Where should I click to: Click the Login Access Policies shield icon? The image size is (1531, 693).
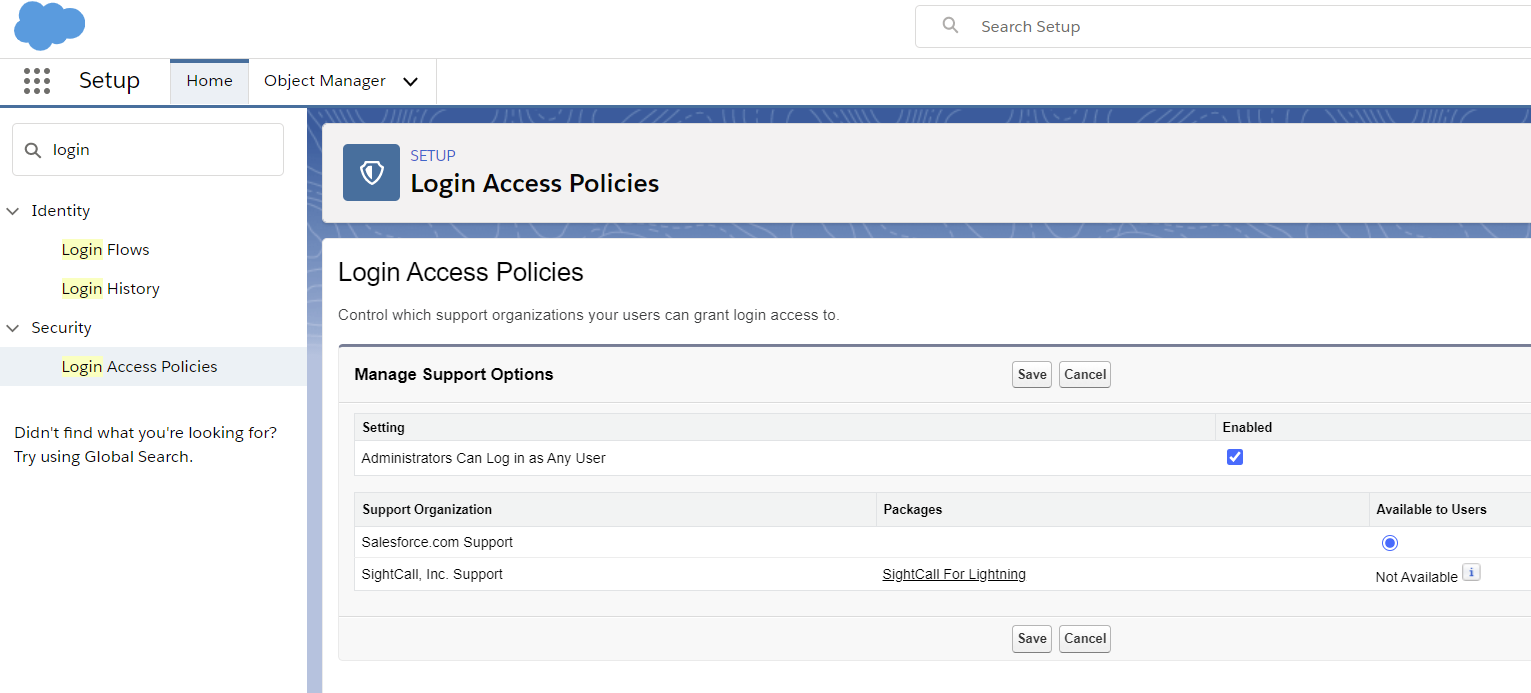click(371, 173)
